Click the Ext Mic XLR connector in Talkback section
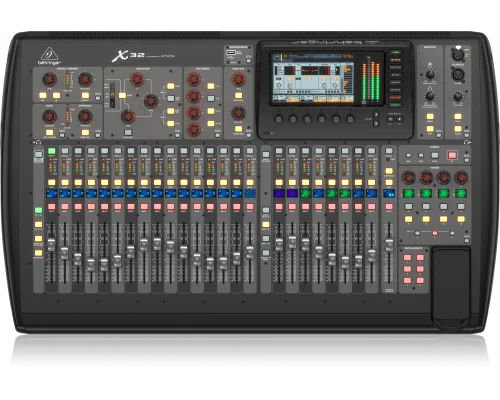The width and height of the screenshot is (500, 400). pos(458,74)
